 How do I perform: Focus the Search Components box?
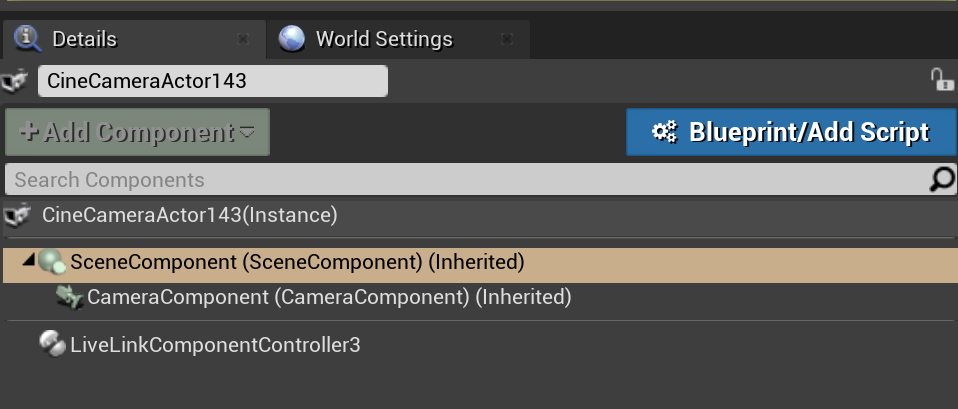460,180
